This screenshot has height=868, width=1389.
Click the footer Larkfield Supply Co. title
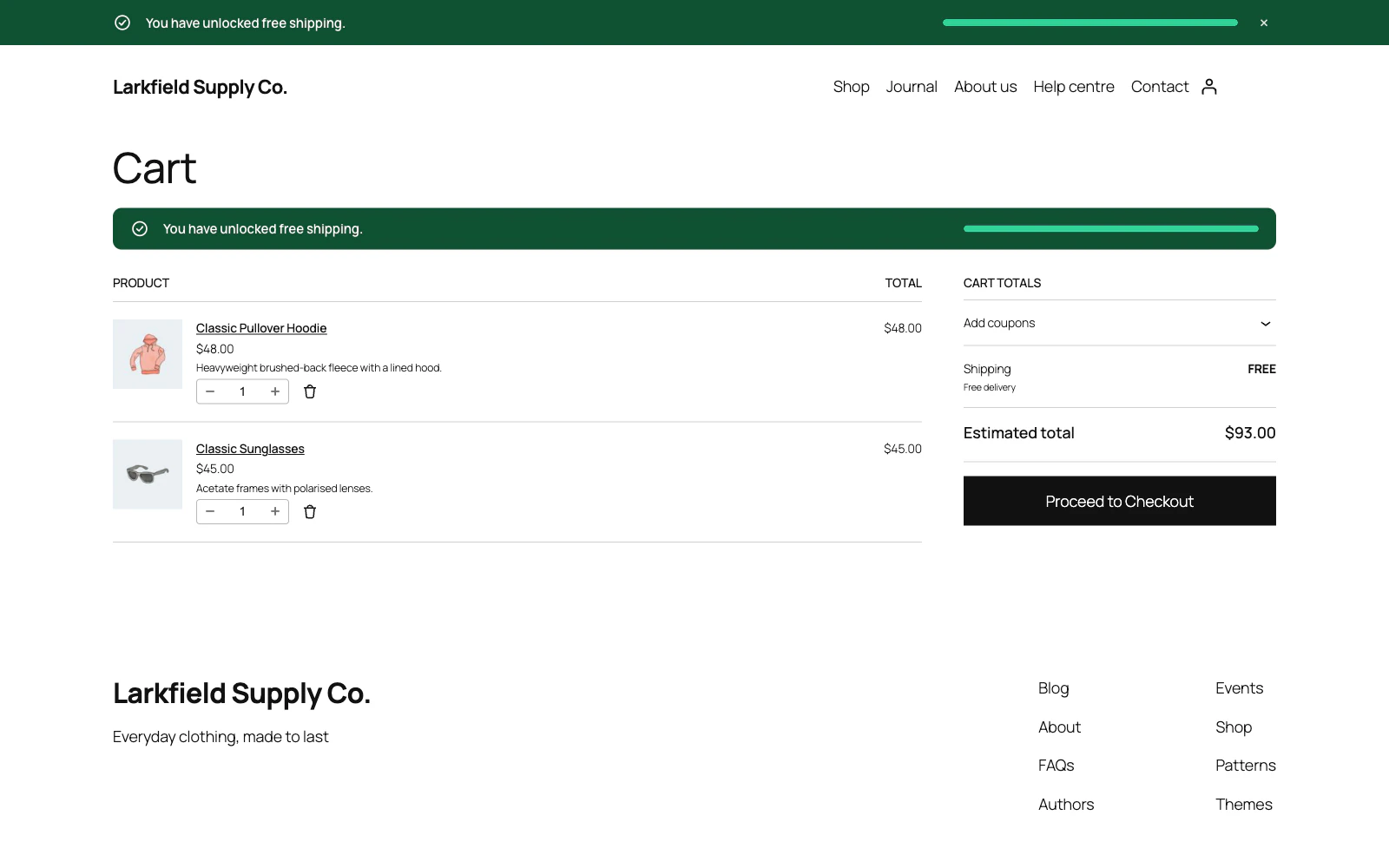(241, 694)
